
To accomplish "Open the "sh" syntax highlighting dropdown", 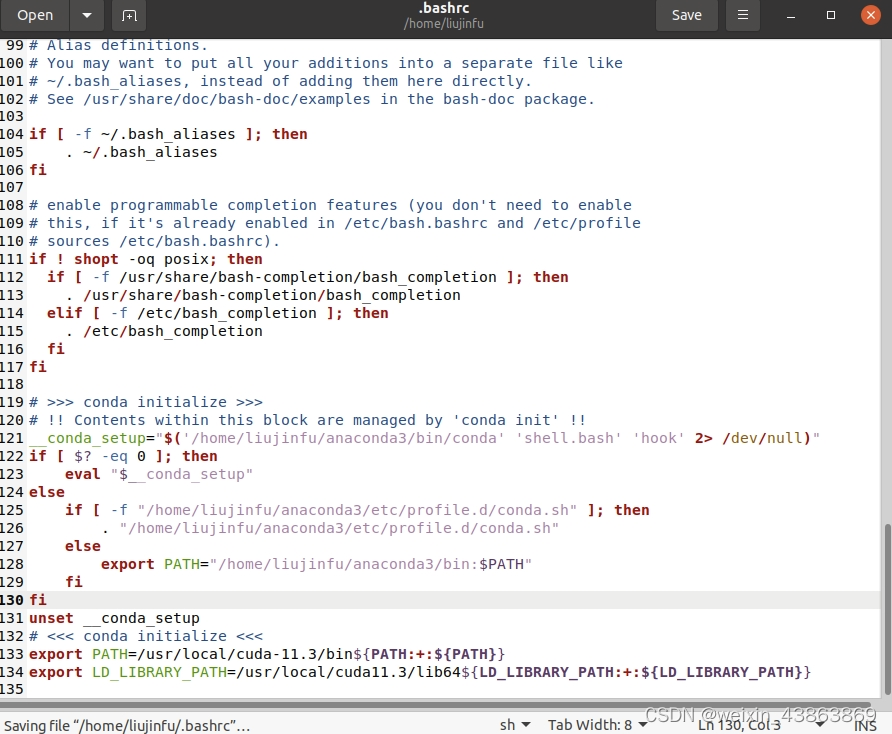I will (513, 724).
